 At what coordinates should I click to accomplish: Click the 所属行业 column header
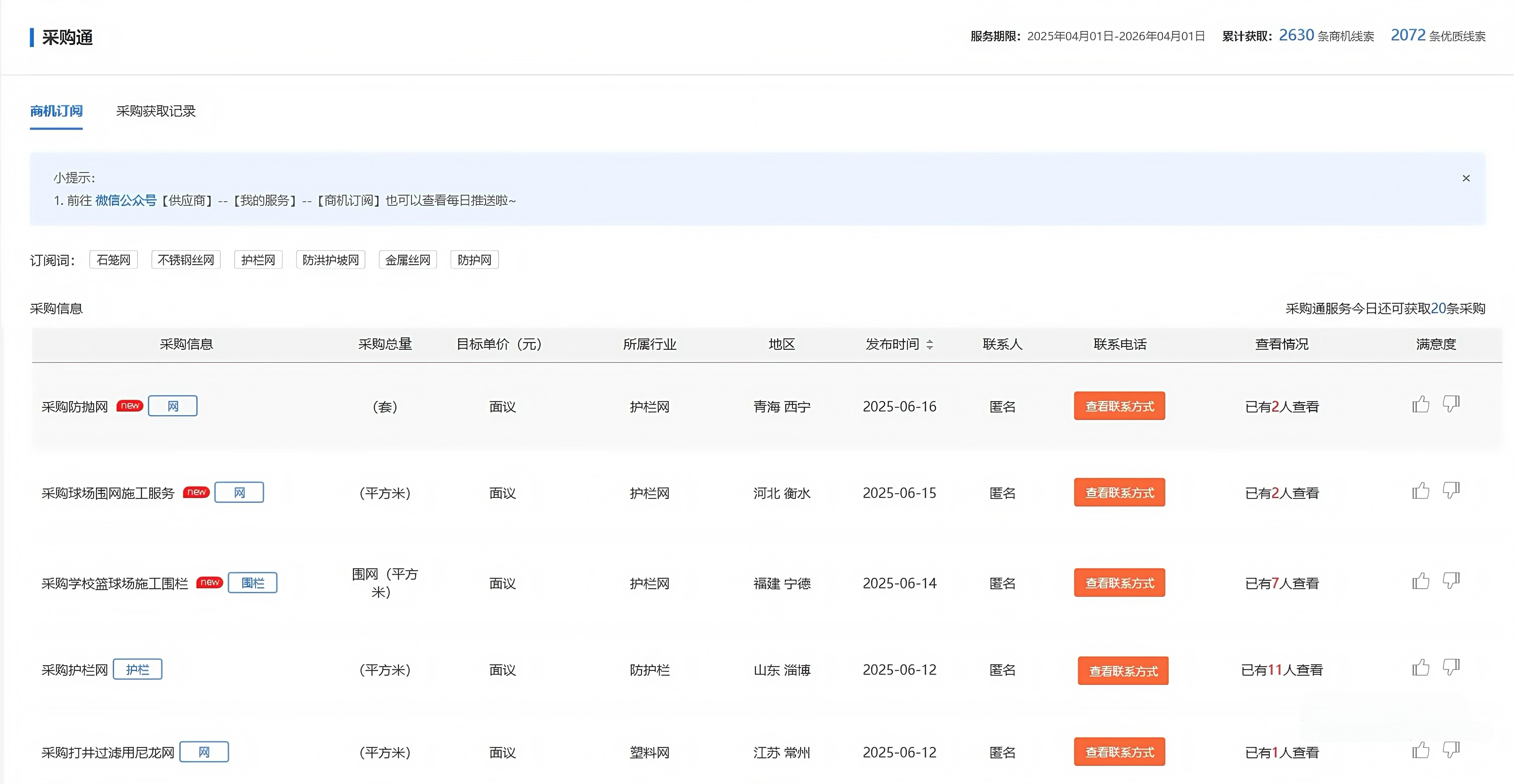click(x=649, y=344)
